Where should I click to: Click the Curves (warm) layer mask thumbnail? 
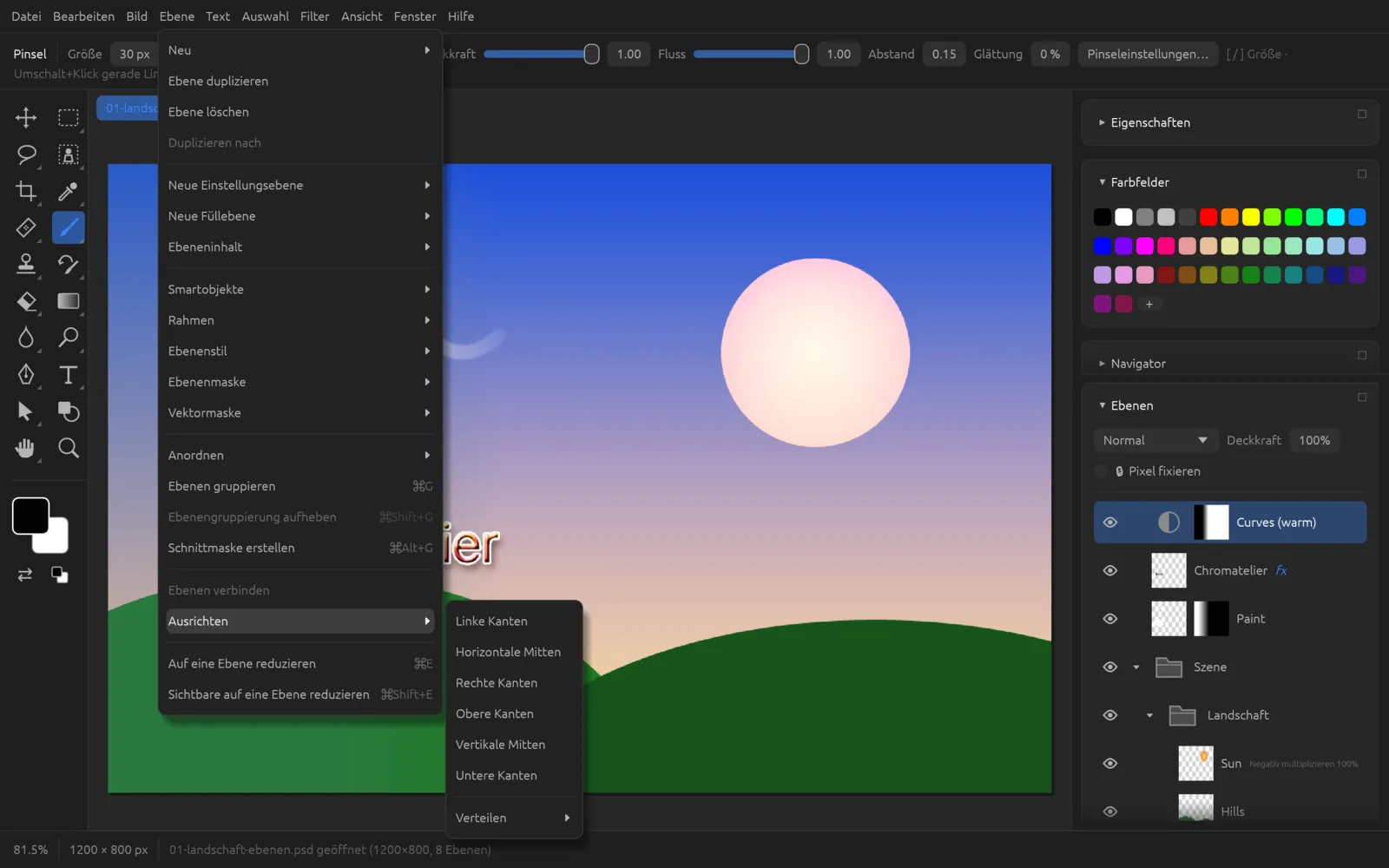[1212, 523]
